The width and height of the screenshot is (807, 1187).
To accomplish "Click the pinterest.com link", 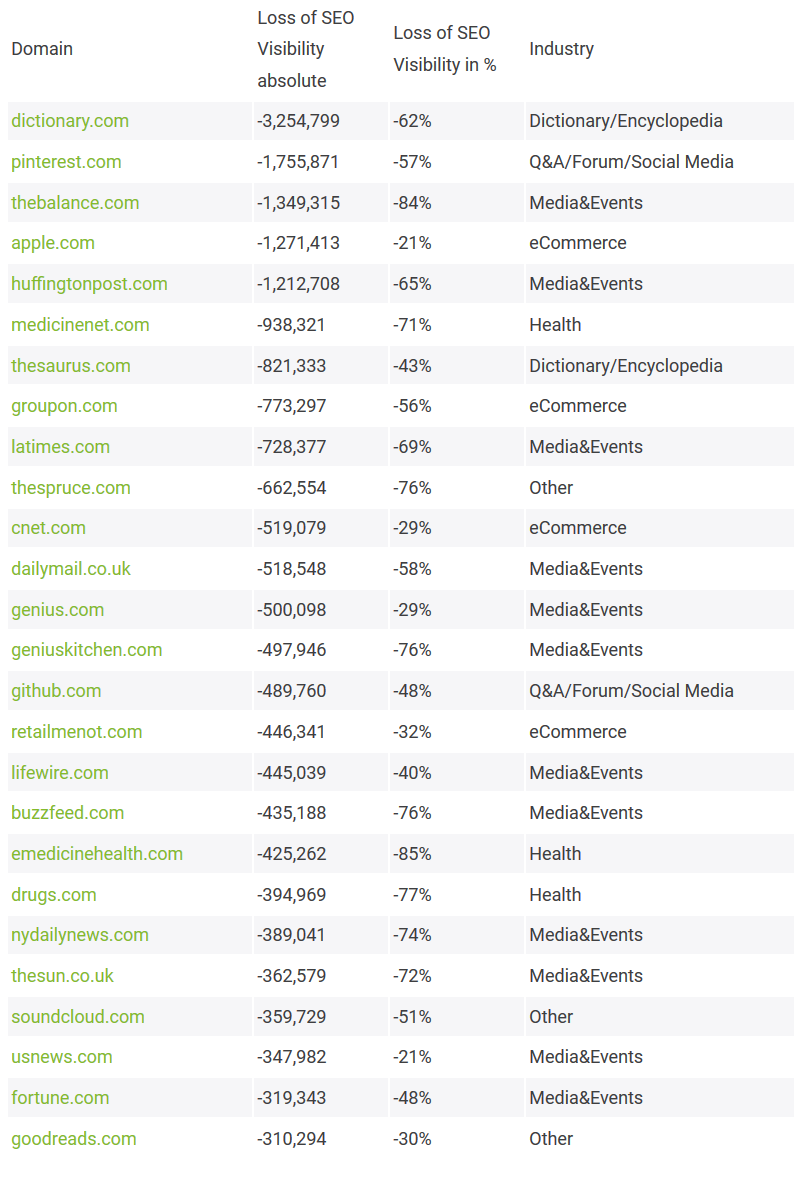I will click(x=66, y=162).
